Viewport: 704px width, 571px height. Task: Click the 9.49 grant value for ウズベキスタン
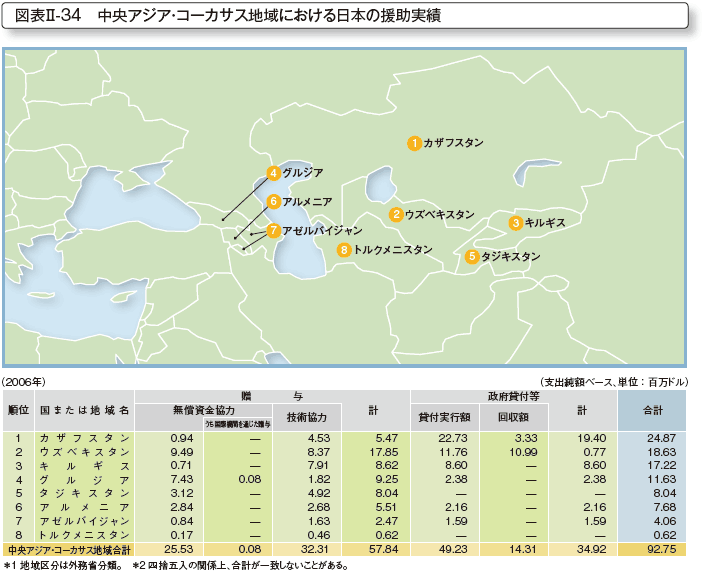pos(182,452)
